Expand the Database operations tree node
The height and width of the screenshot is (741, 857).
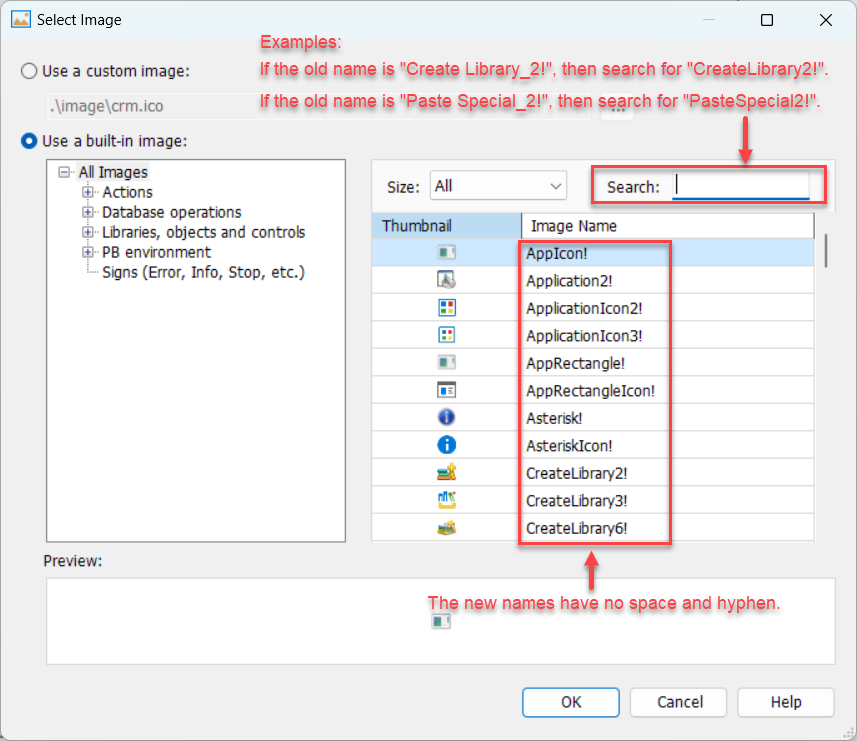(x=88, y=212)
